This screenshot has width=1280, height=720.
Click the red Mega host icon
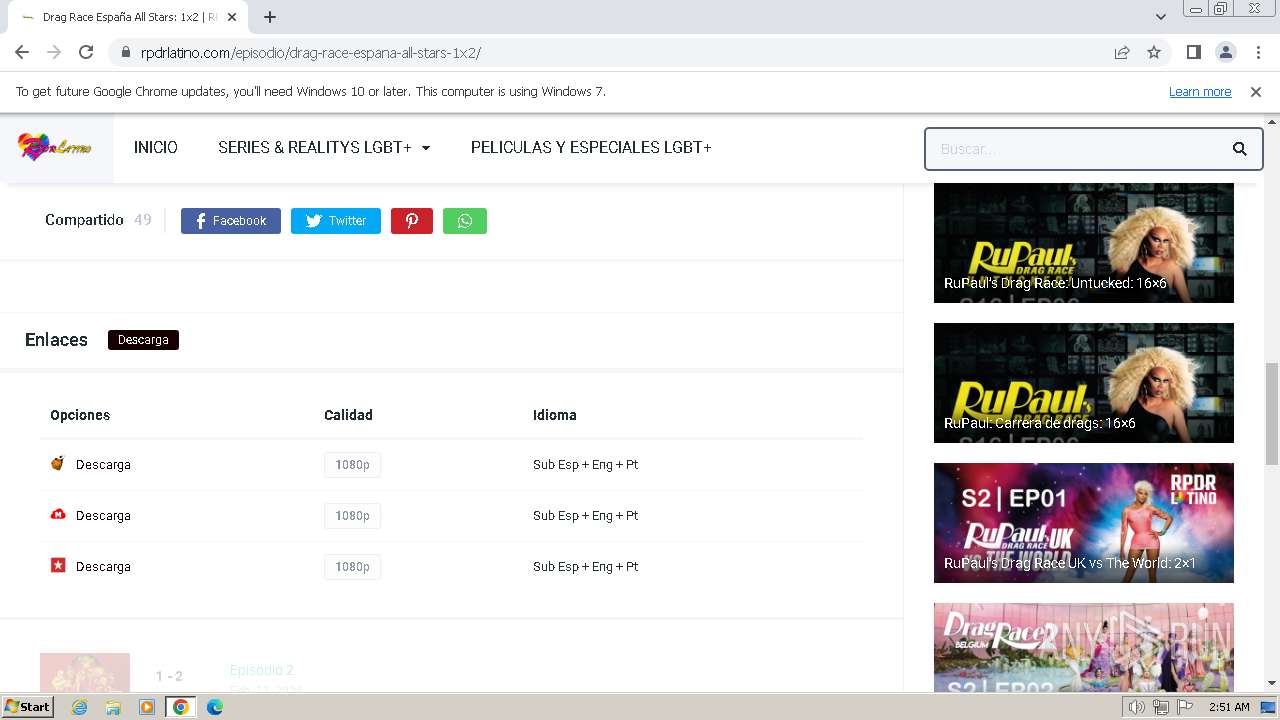pyautogui.click(x=58, y=514)
